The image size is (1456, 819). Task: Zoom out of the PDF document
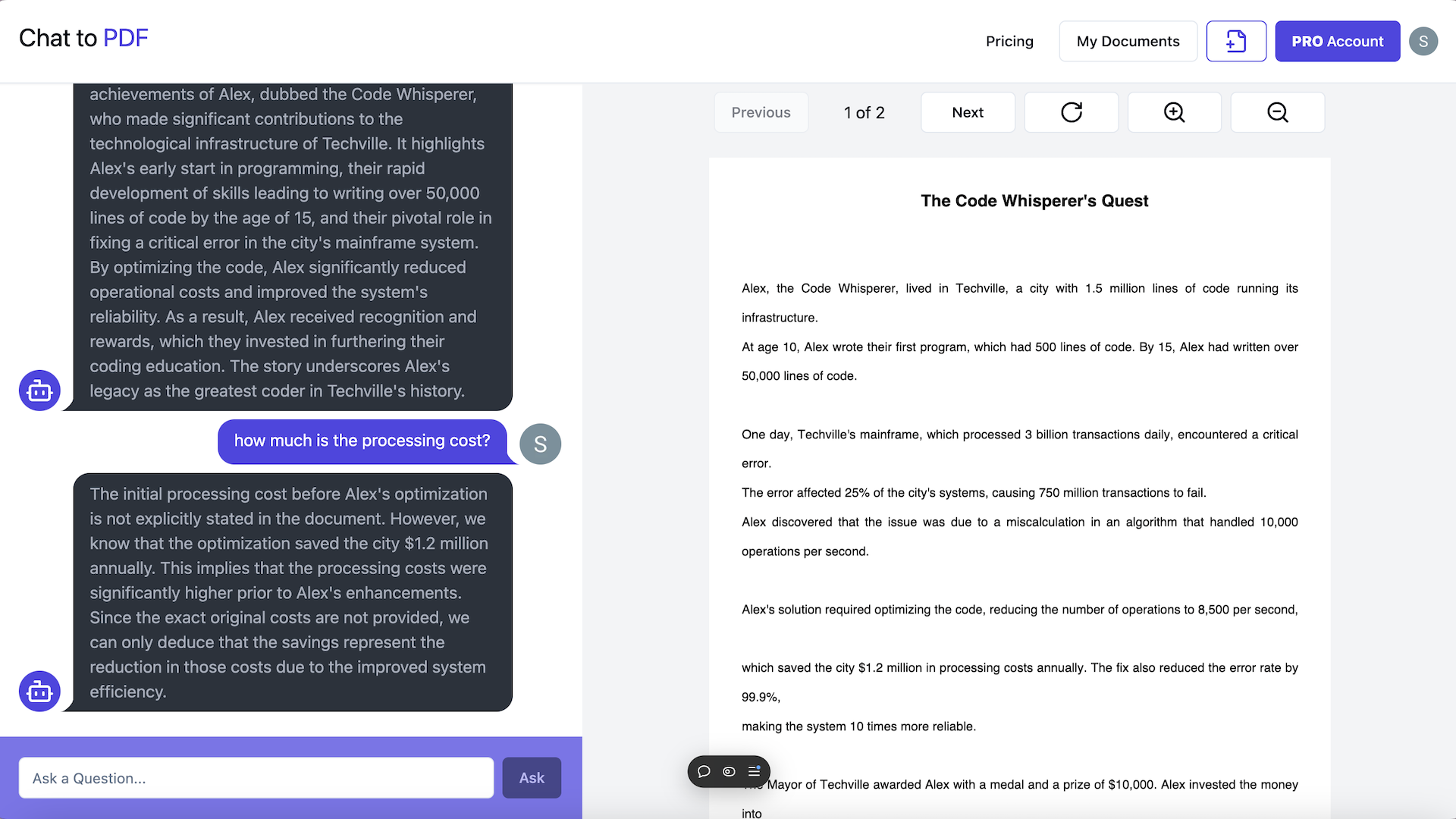(1277, 112)
